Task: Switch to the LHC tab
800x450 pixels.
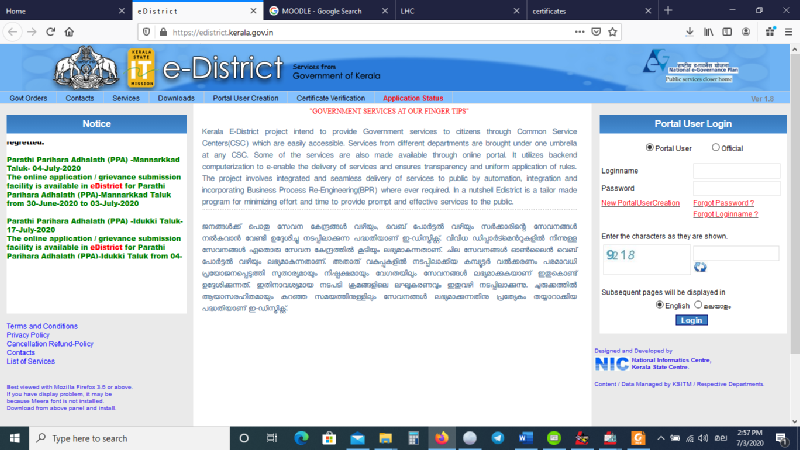Action: pos(461,10)
